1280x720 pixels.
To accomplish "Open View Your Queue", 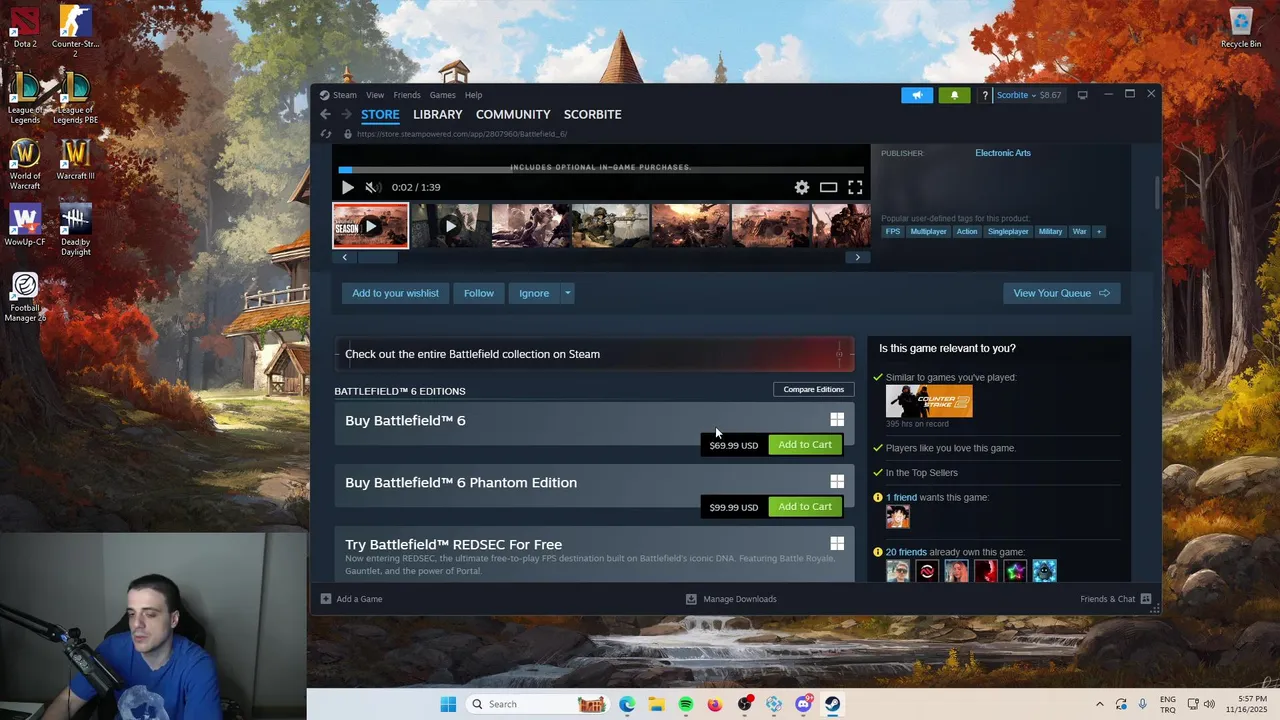I will coord(1061,293).
